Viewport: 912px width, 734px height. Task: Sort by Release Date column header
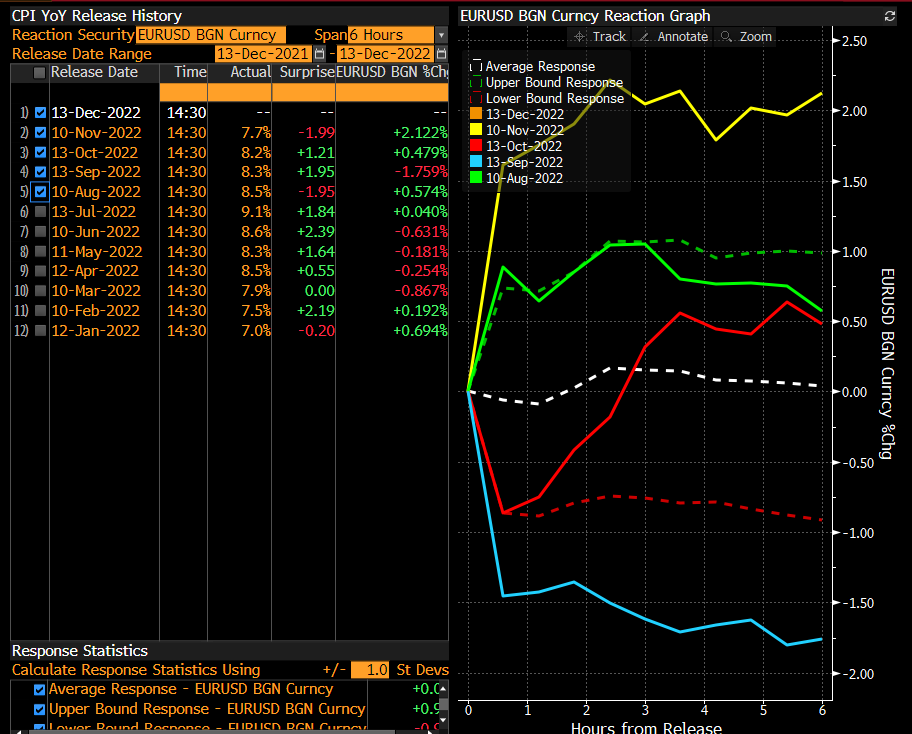coord(94,72)
